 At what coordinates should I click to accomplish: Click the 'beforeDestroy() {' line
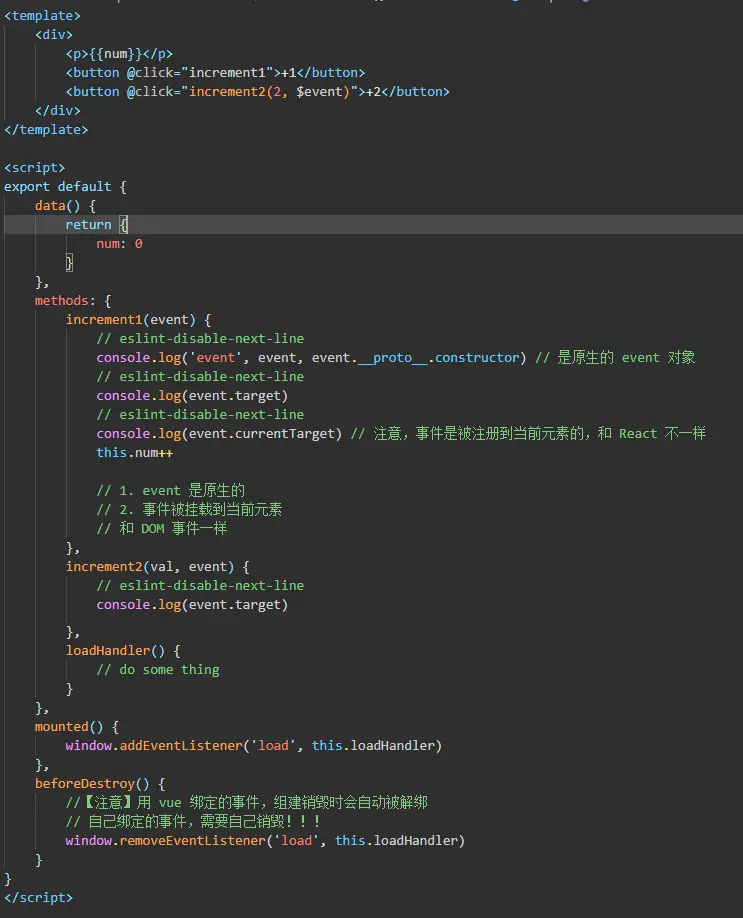pyautogui.click(x=100, y=783)
